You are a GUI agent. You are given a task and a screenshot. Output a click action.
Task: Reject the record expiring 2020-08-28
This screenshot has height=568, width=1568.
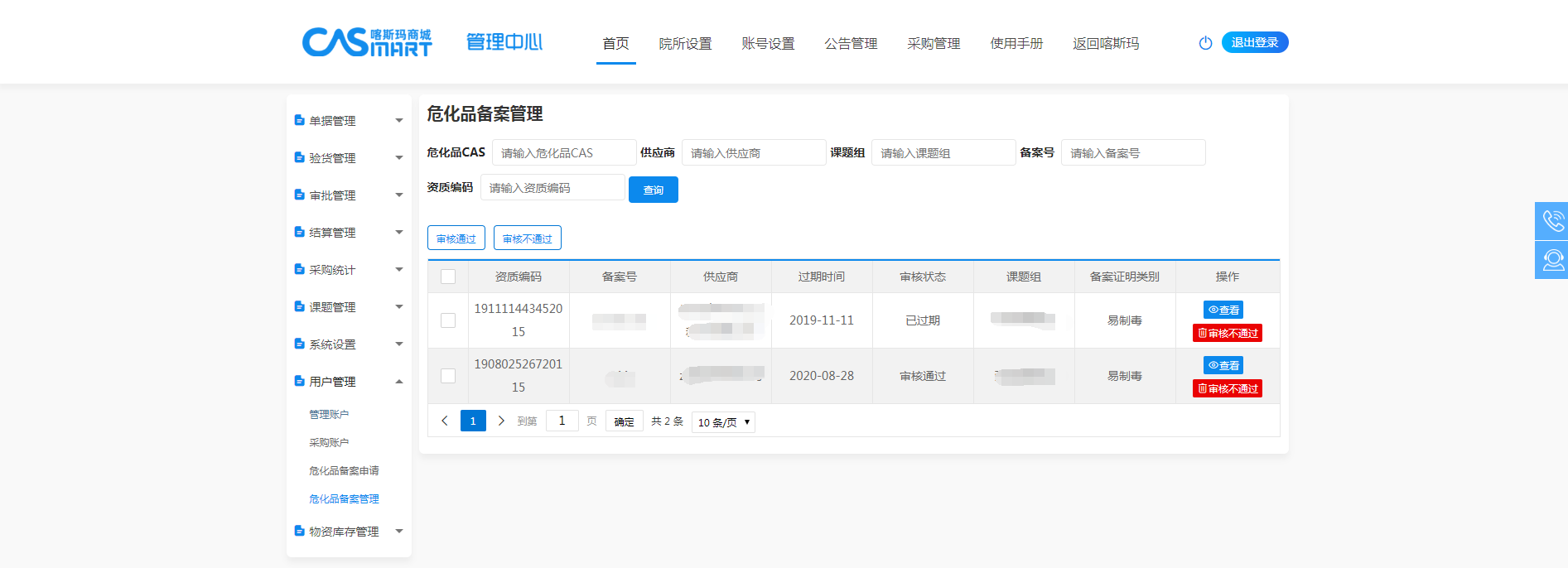coord(1227,388)
